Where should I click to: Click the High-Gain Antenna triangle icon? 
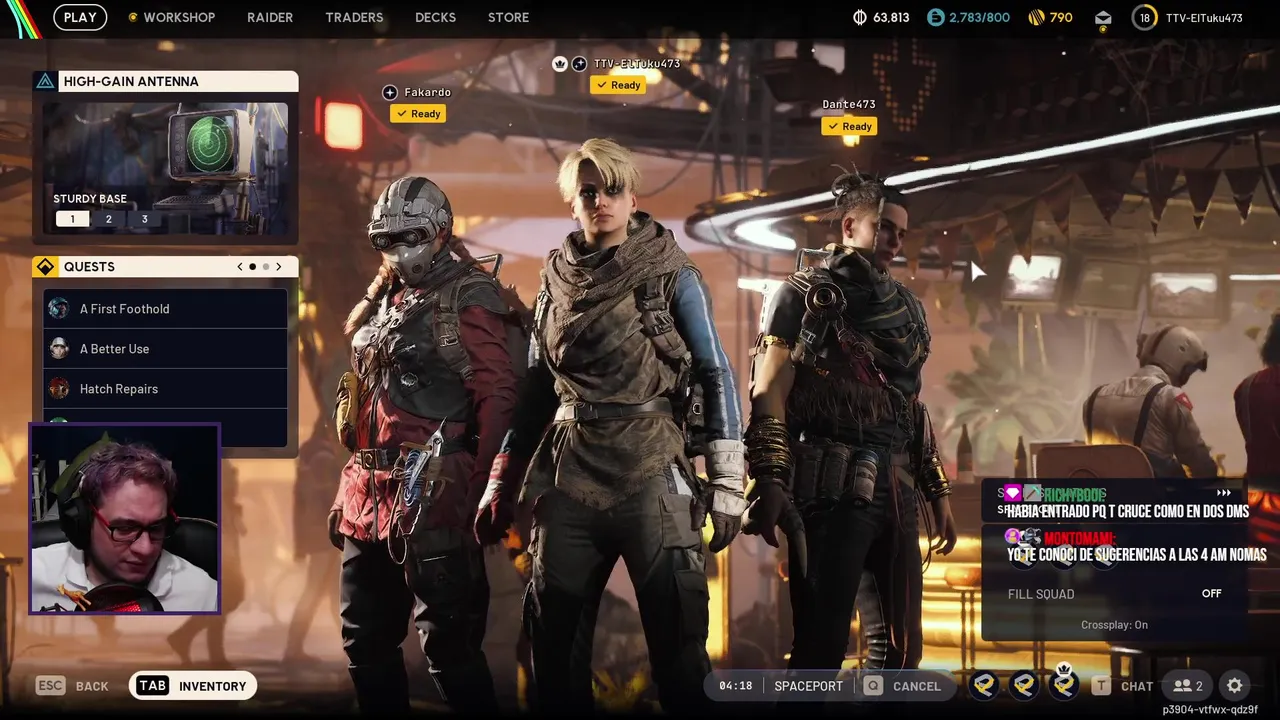(45, 81)
